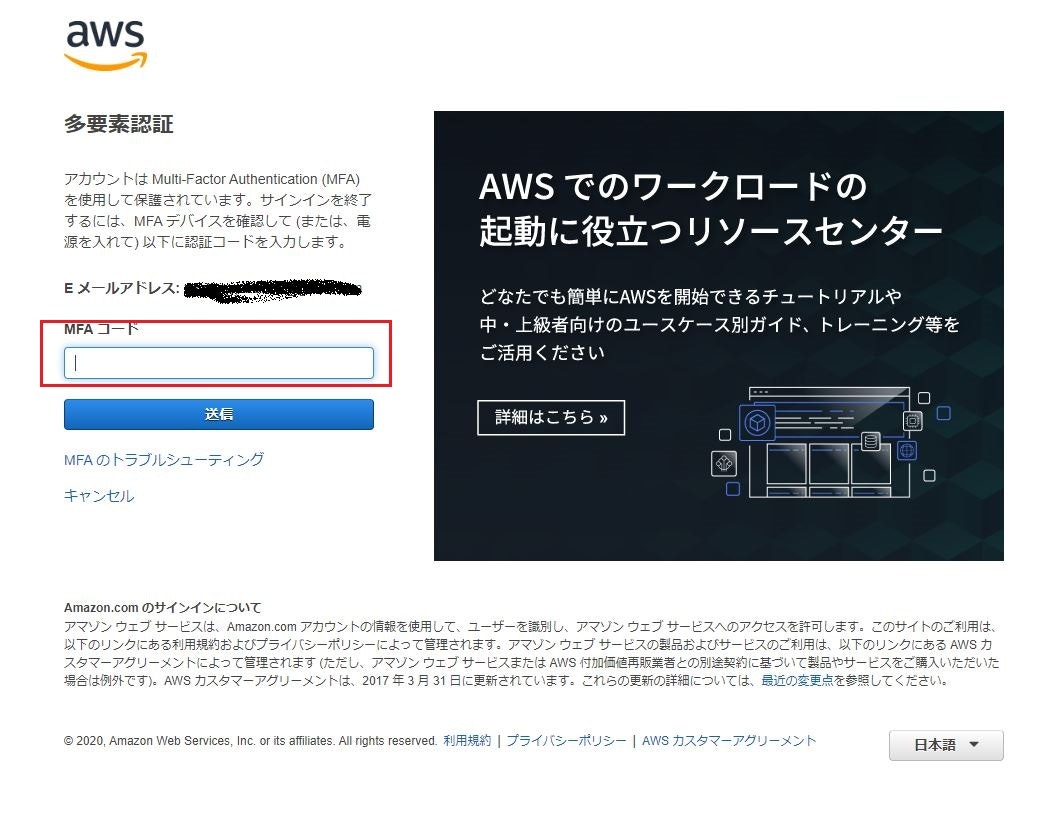Image resolution: width=1050 pixels, height=815 pixels.
Task: Click the redacted E メールアドレス value
Action: pos(273,290)
